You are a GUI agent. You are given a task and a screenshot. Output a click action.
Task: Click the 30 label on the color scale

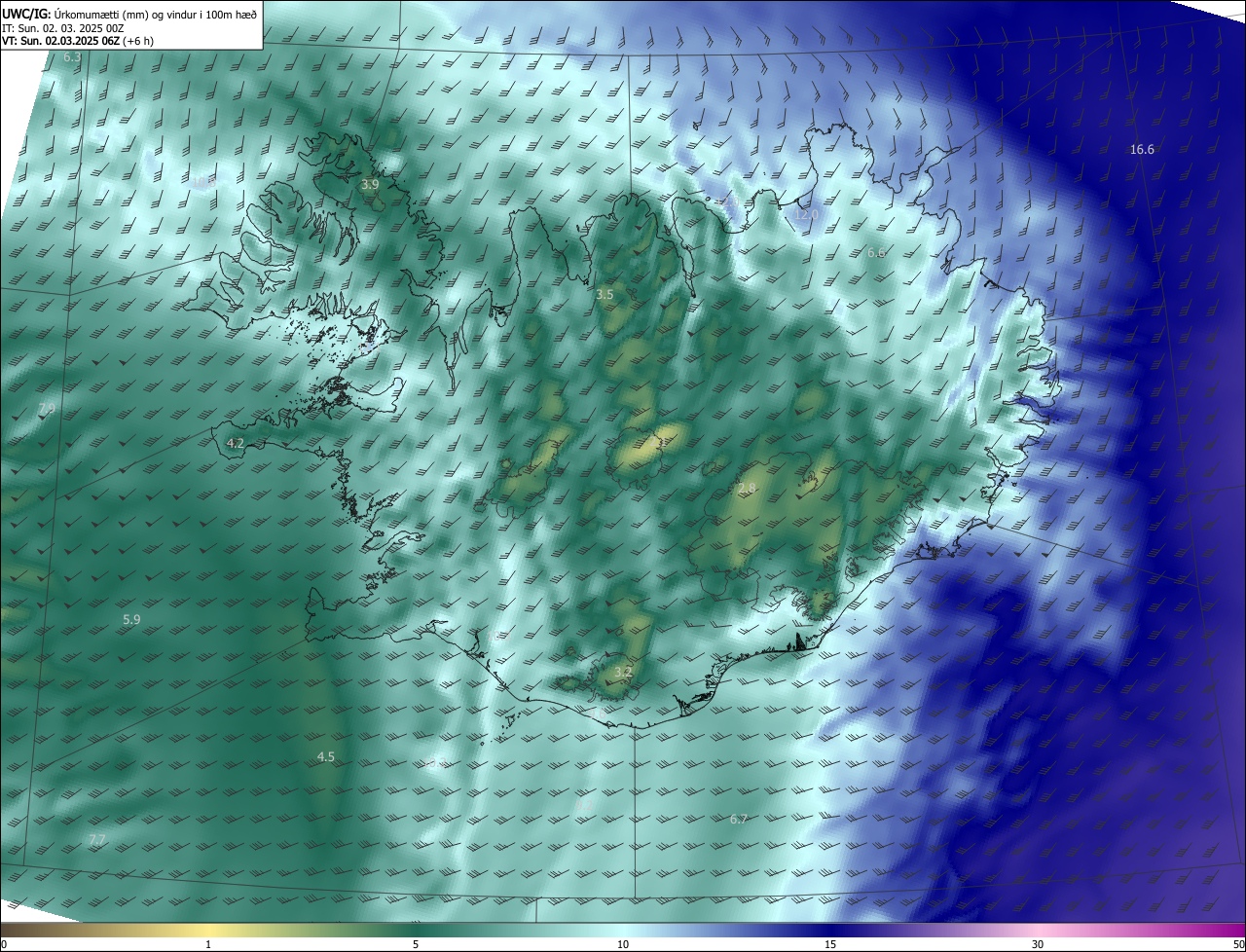coord(1038,944)
